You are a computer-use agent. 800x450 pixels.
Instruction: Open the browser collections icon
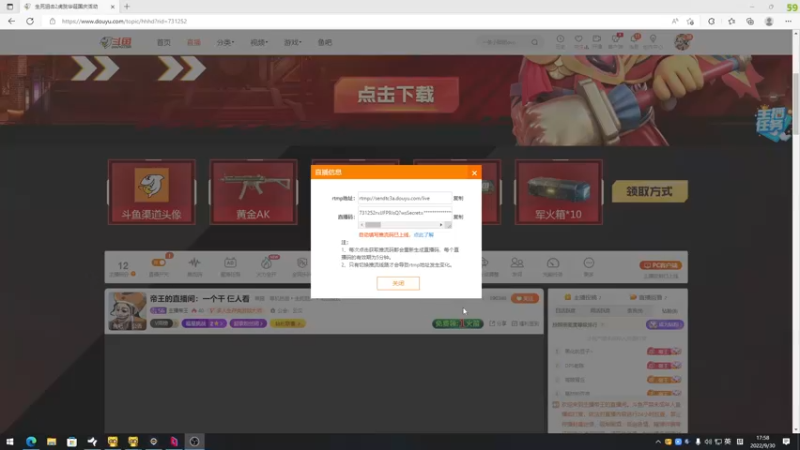(x=750, y=21)
